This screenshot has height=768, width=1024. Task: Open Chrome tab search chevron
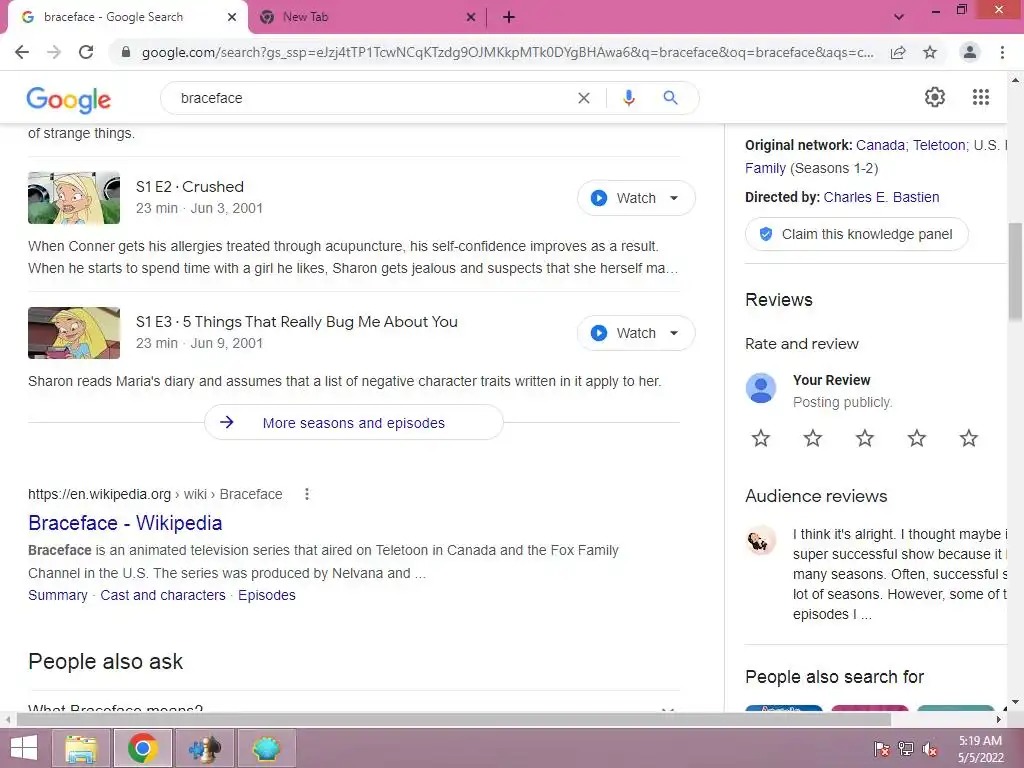pos(899,17)
